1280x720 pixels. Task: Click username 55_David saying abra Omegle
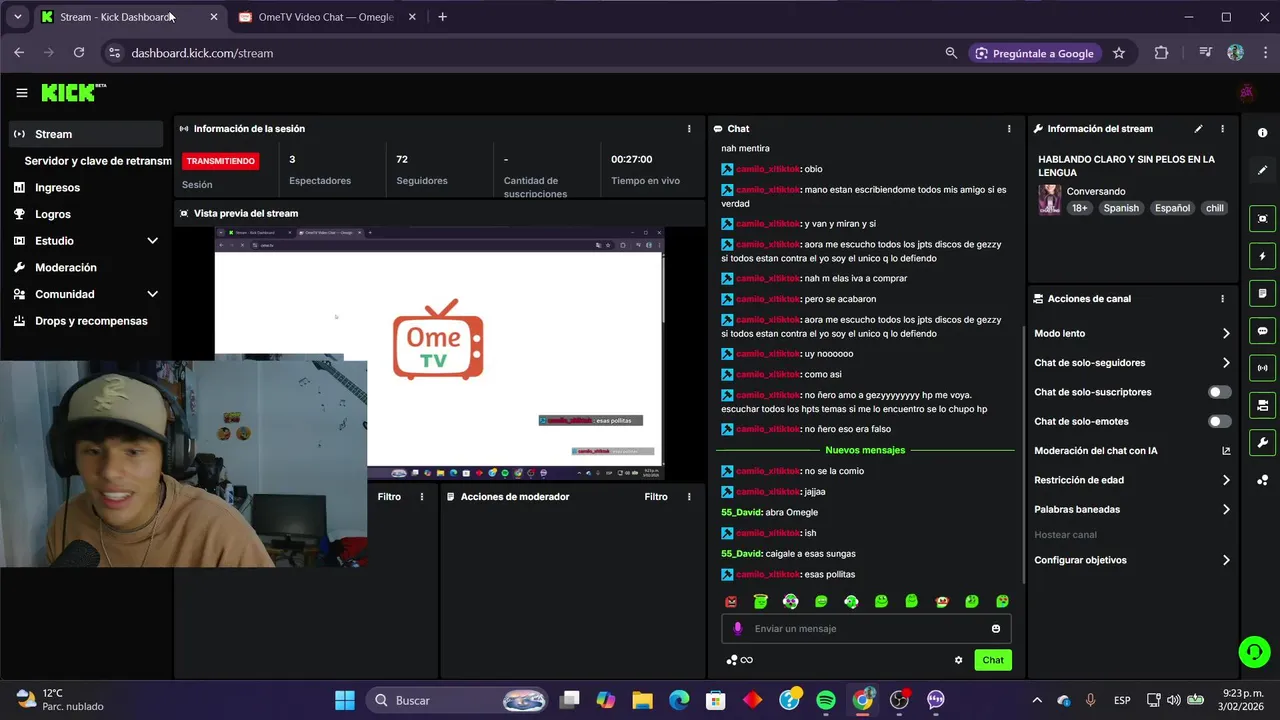pyautogui.click(x=741, y=512)
